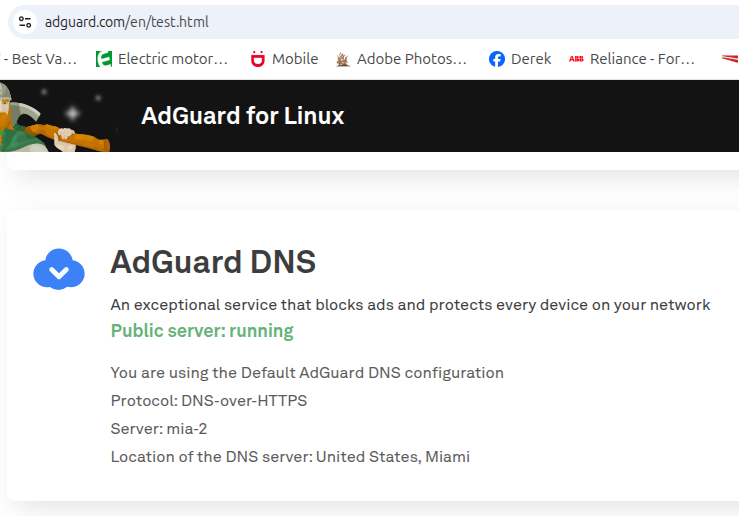The image size is (739, 516).
Task: Click the Default AdGuard DNS configuration line
Action: 307,373
